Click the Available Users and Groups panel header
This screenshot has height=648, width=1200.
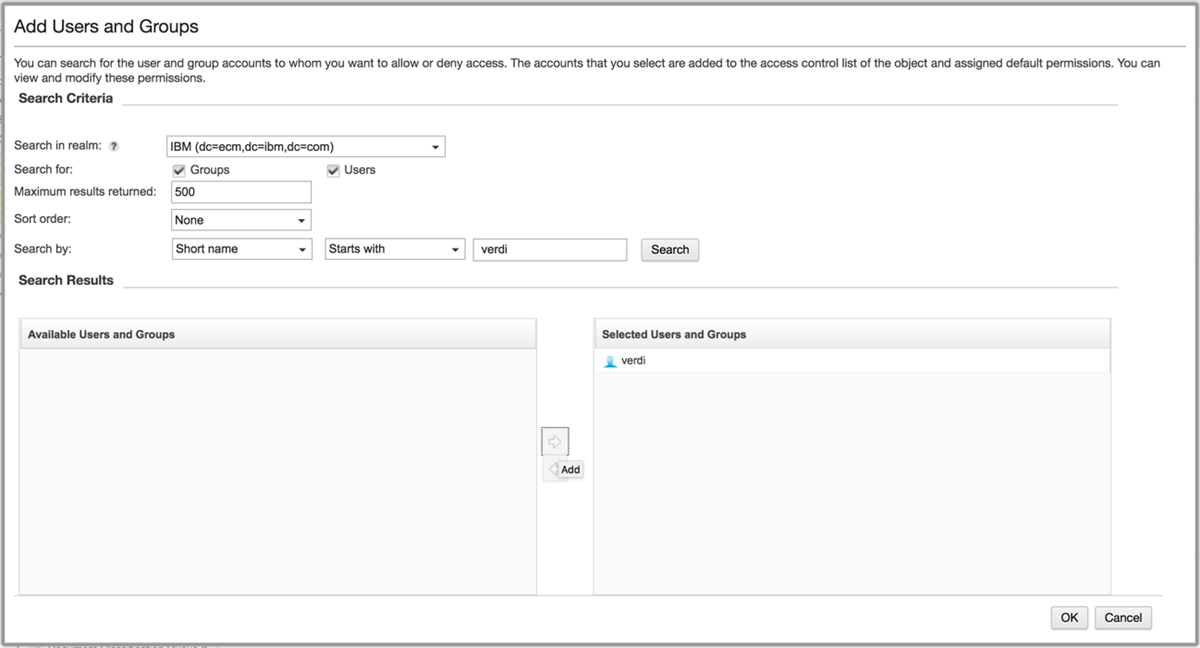pyautogui.click(x=100, y=333)
